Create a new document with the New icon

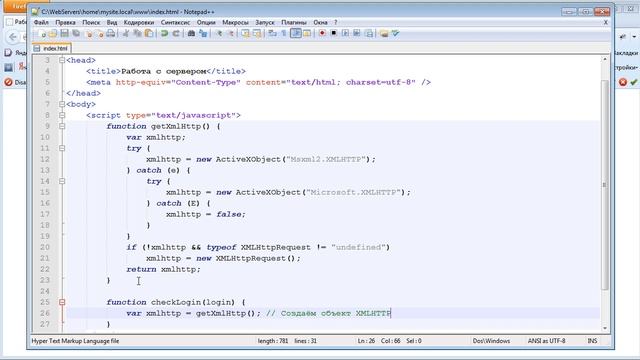coord(42,33)
